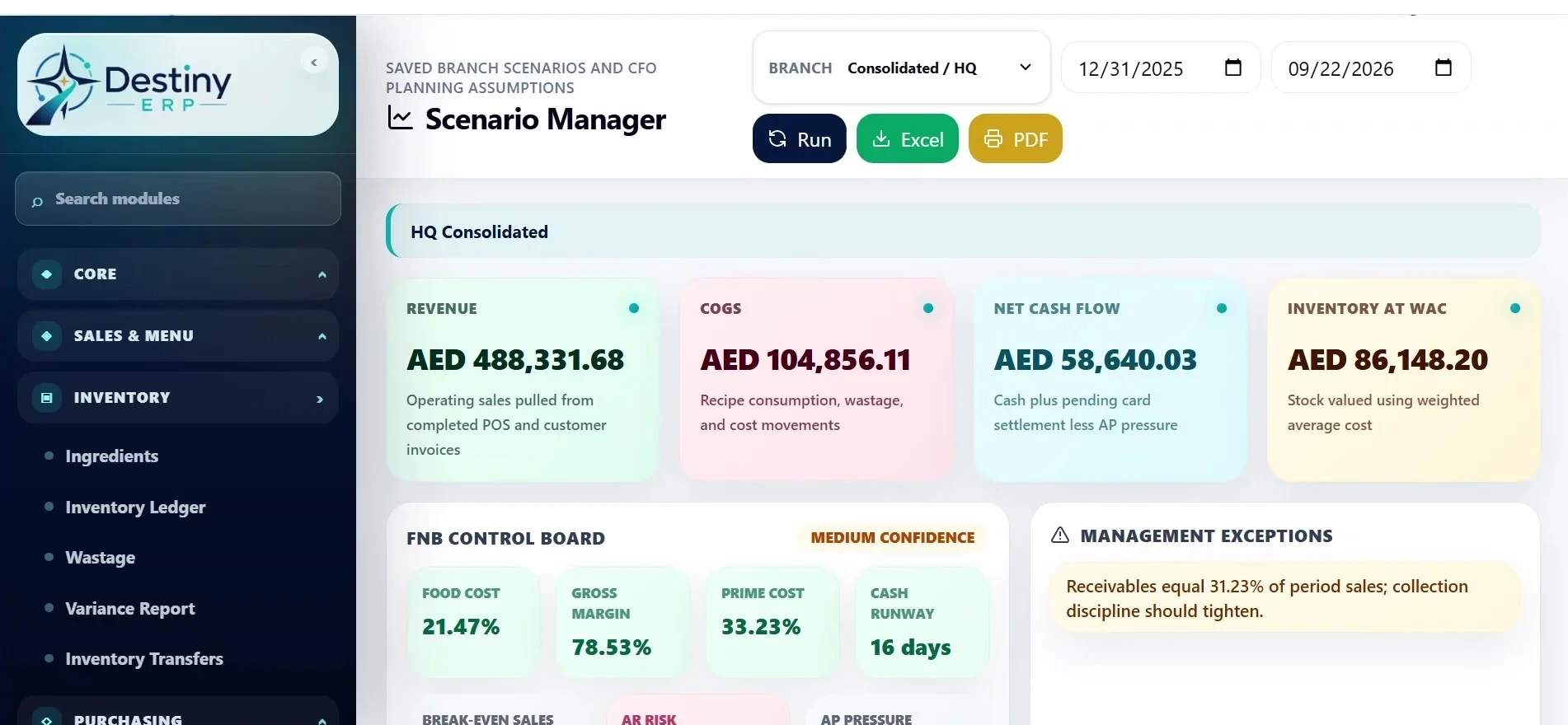Screen dimensions: 1568x725
Task: Click the status dot on Revenue card
Action: 634,308
